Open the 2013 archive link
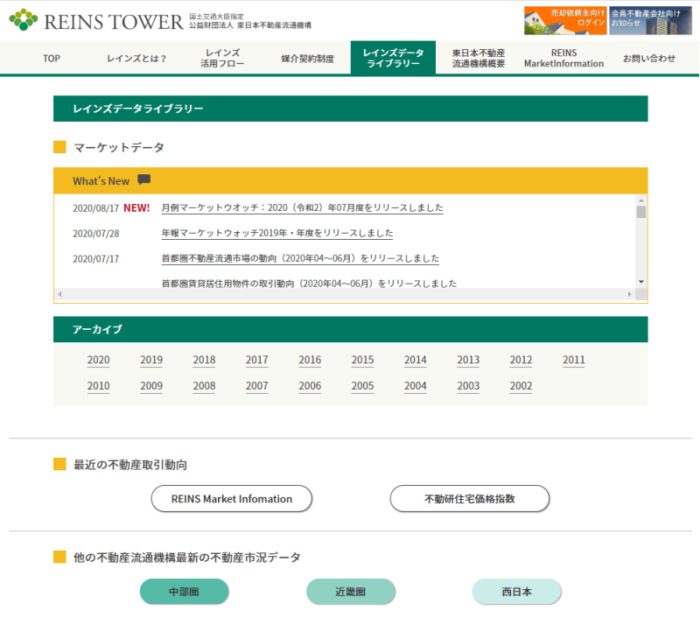Image resolution: width=700 pixels, height=625 pixels. tap(468, 360)
